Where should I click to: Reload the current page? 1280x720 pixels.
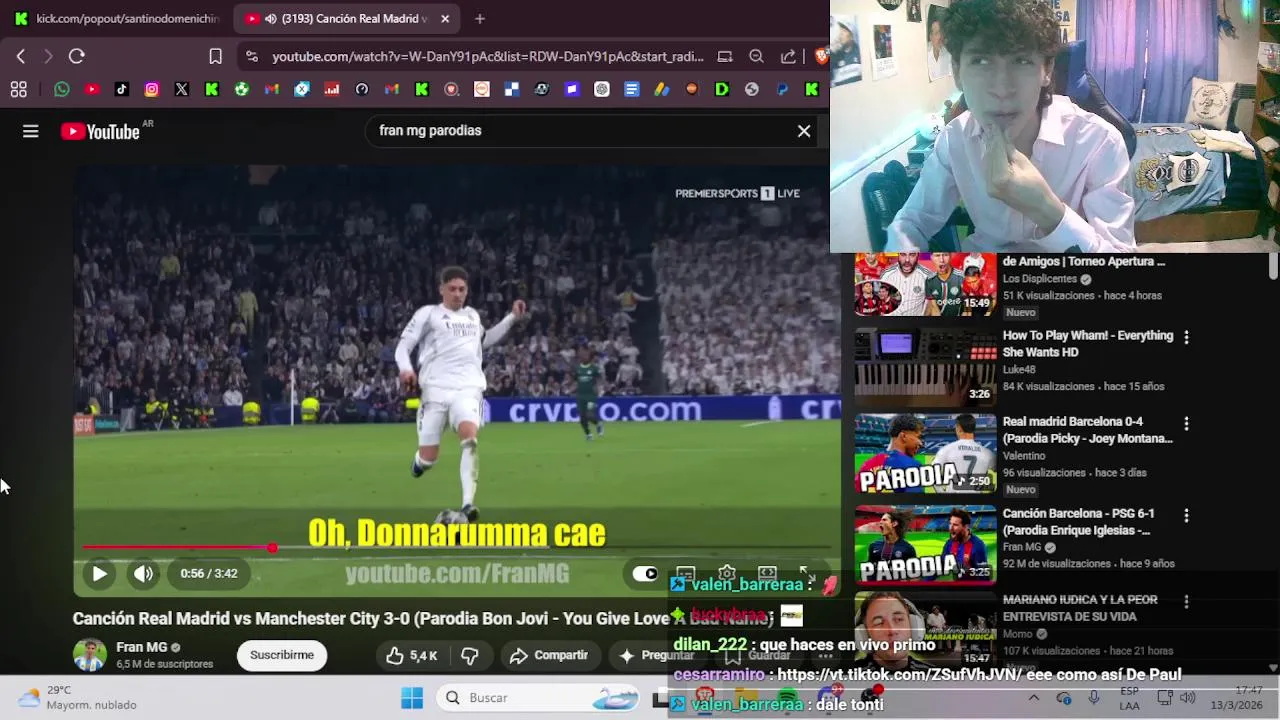[77, 57]
